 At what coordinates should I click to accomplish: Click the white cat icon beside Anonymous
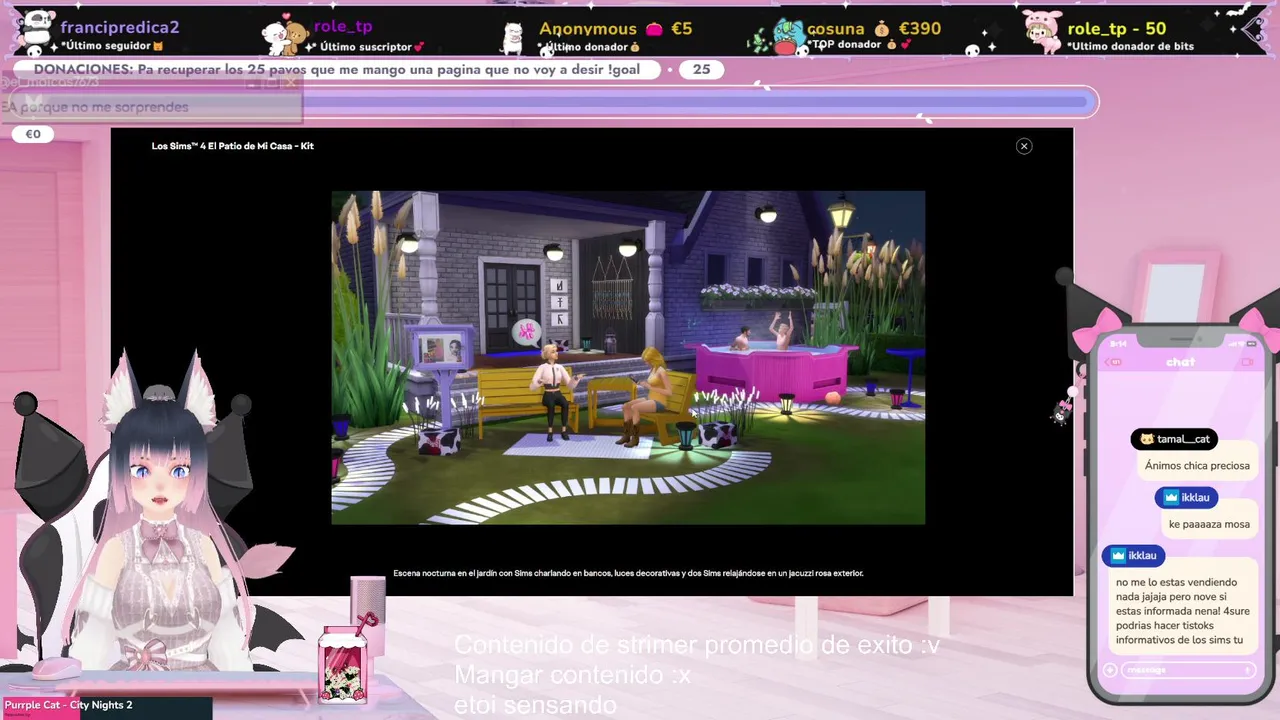(x=512, y=38)
